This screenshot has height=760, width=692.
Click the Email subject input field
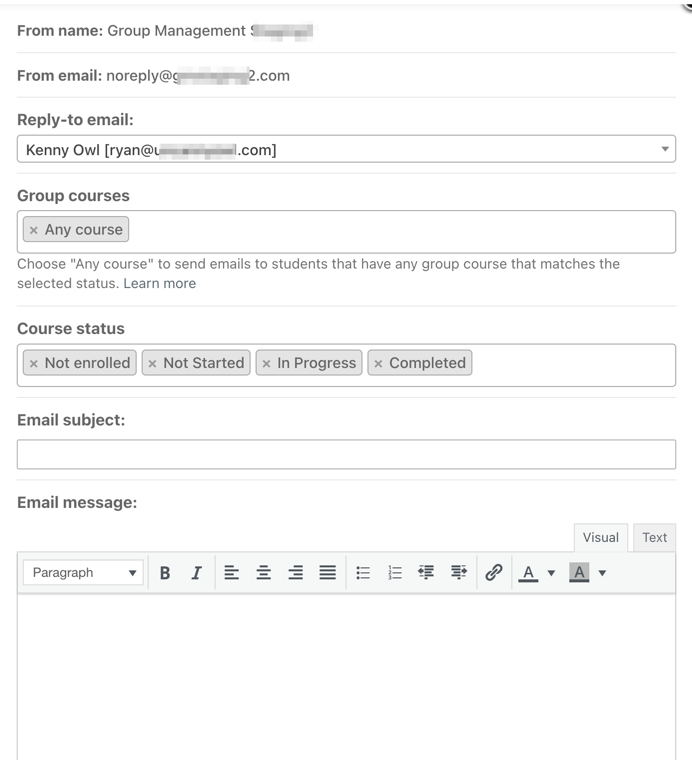pyautogui.click(x=346, y=454)
